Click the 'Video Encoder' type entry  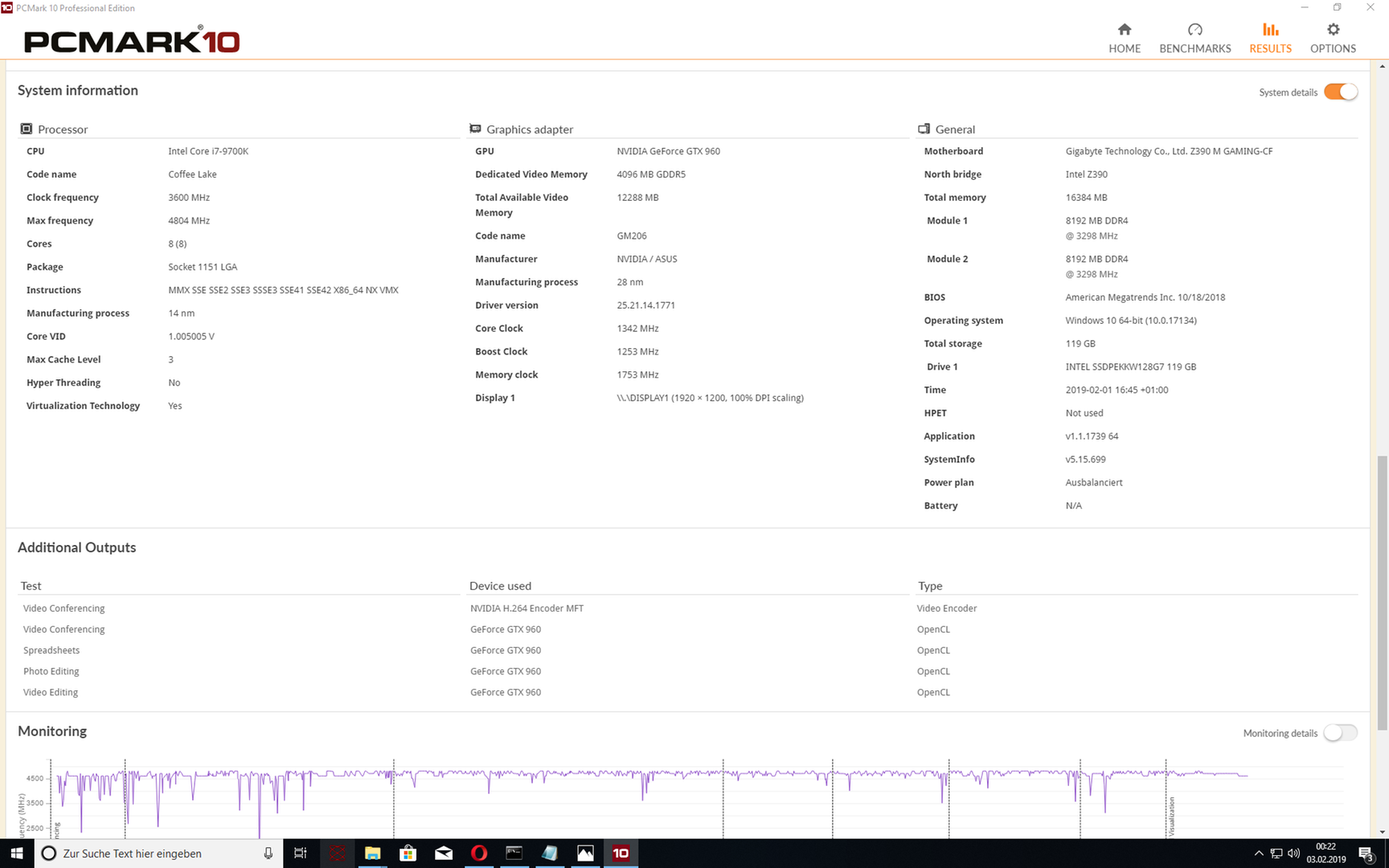click(x=946, y=608)
